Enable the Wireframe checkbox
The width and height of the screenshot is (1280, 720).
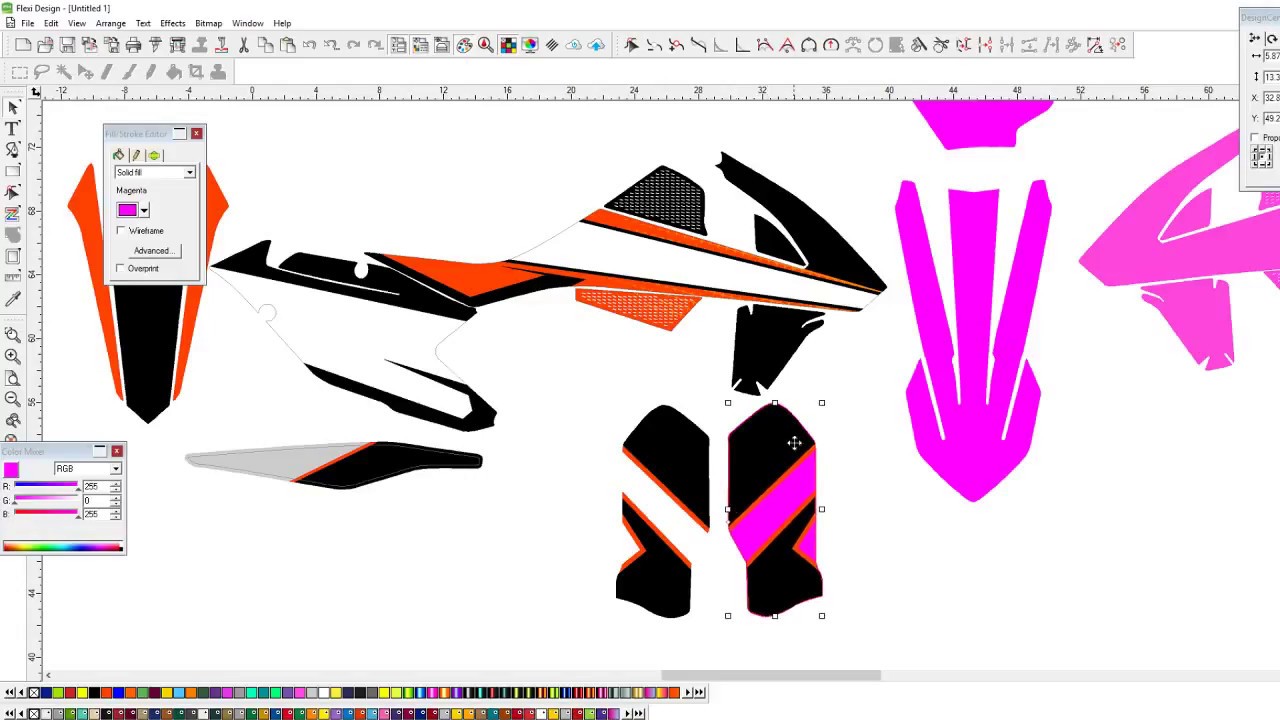[x=120, y=230]
